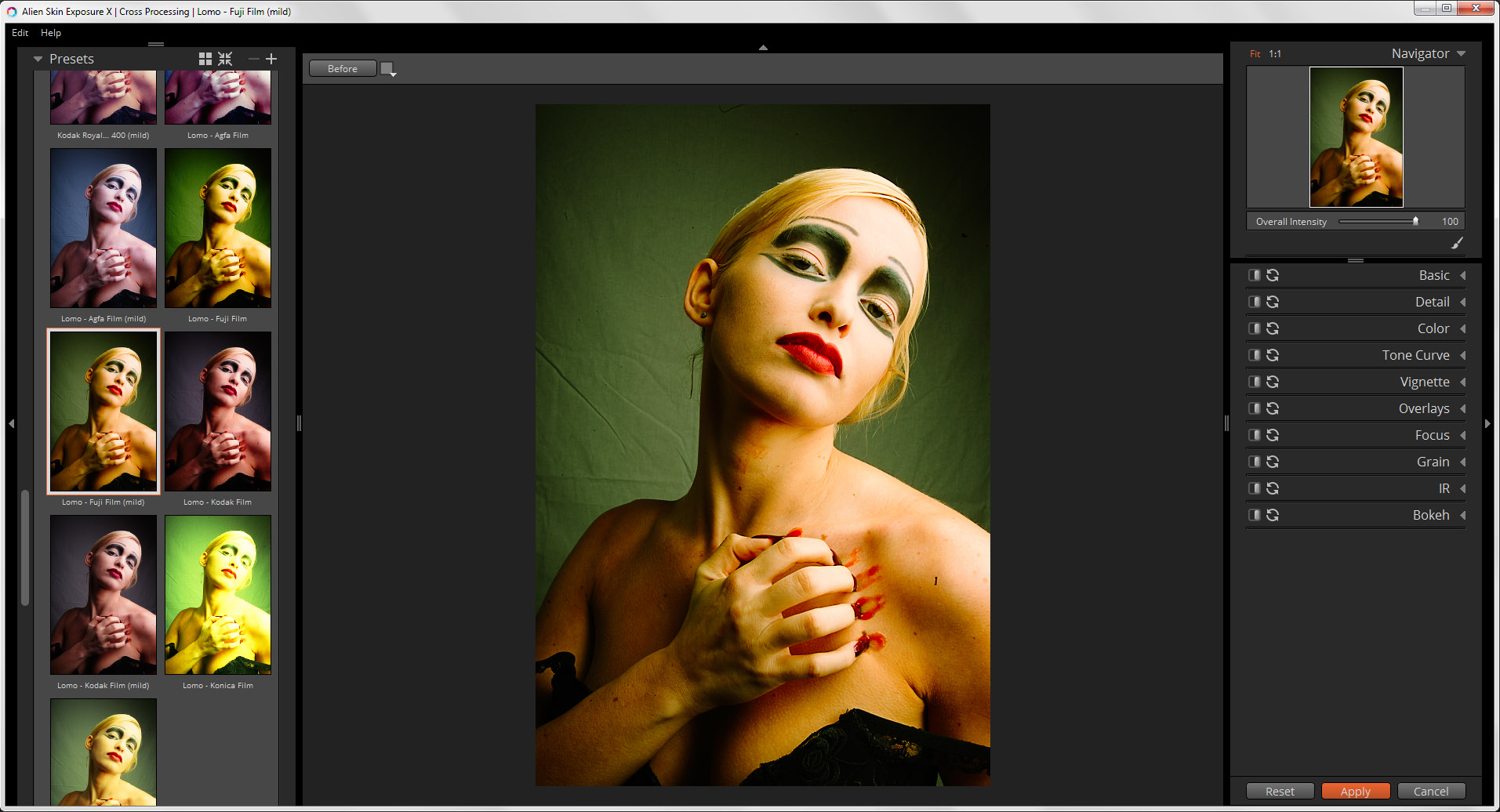
Task: Select the Lomo - Konica Film preset
Action: [218, 595]
